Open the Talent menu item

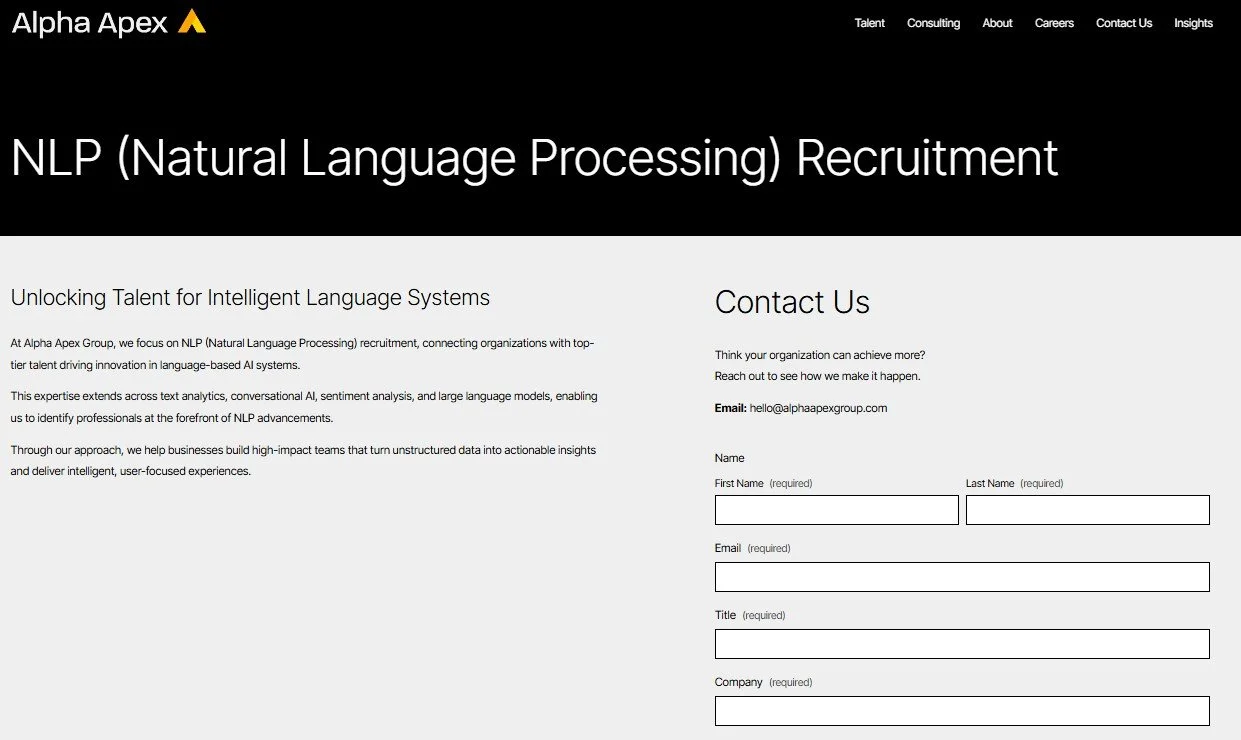(x=869, y=23)
